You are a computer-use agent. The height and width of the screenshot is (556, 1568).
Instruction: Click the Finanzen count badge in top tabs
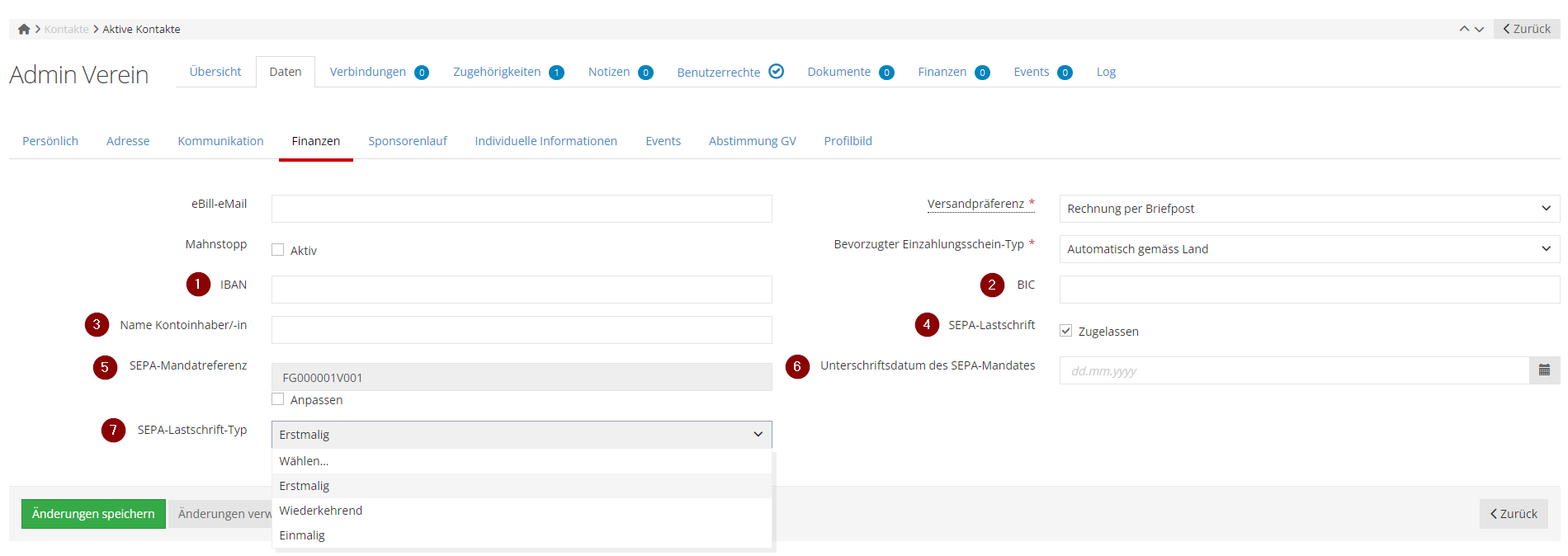tap(982, 73)
